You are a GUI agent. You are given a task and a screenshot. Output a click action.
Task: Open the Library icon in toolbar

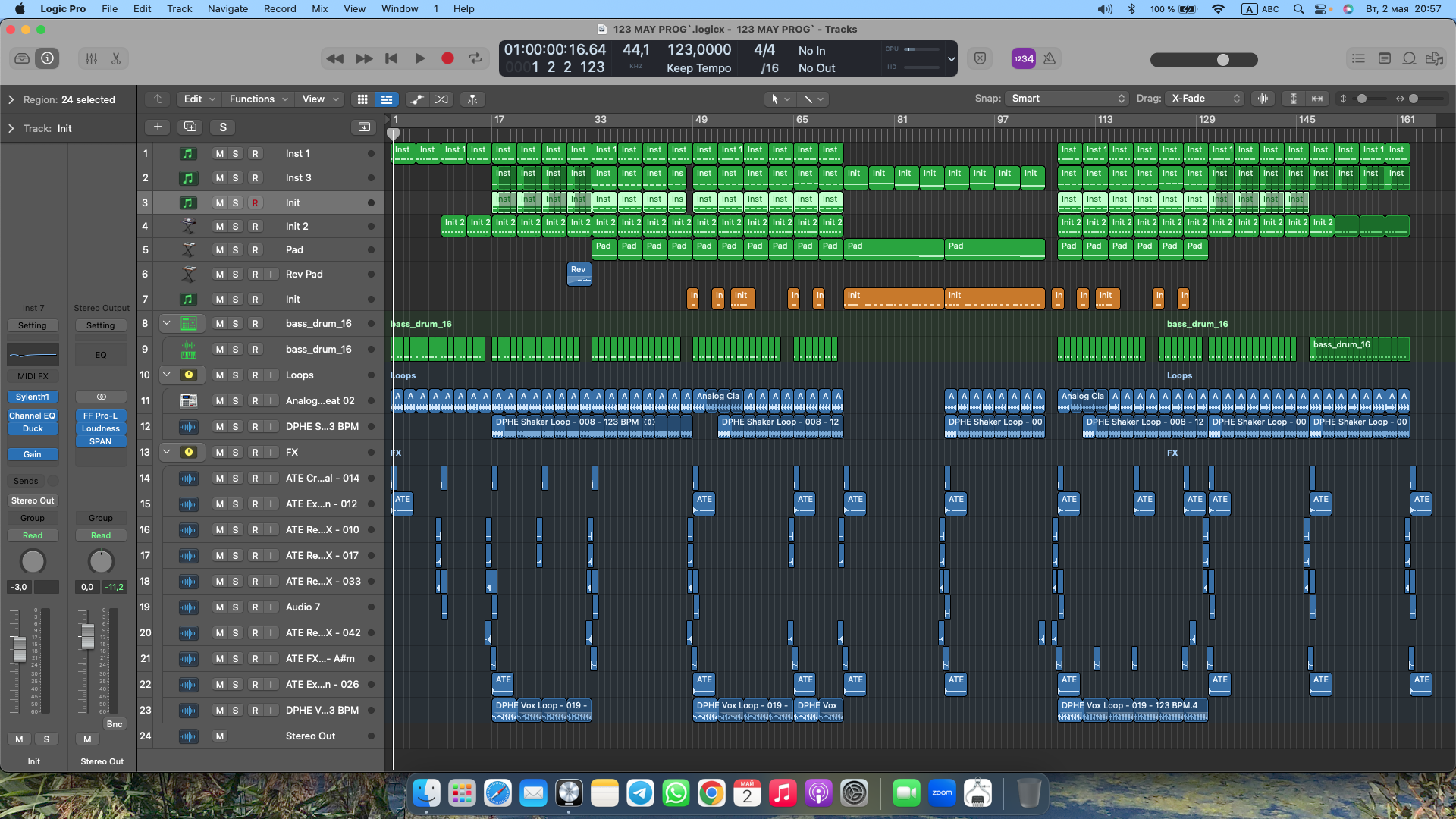pyautogui.click(x=22, y=58)
